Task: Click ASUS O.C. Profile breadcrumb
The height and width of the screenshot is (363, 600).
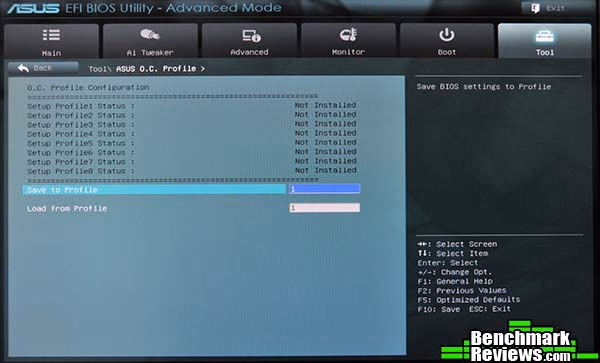Action: tap(156, 69)
